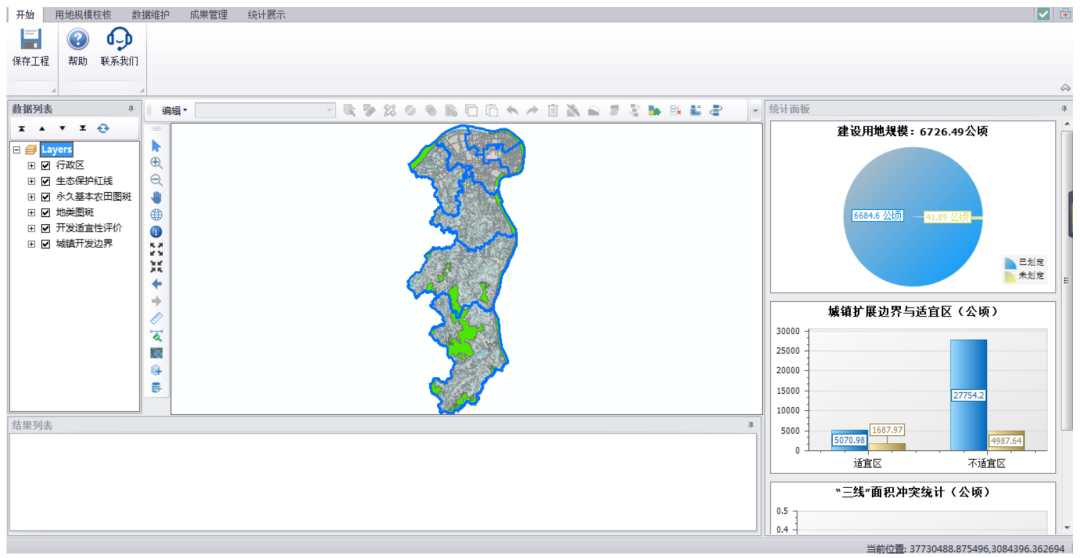Activate the zoom in magnifier tool
The width and height of the screenshot is (1080, 558).
tap(156, 163)
